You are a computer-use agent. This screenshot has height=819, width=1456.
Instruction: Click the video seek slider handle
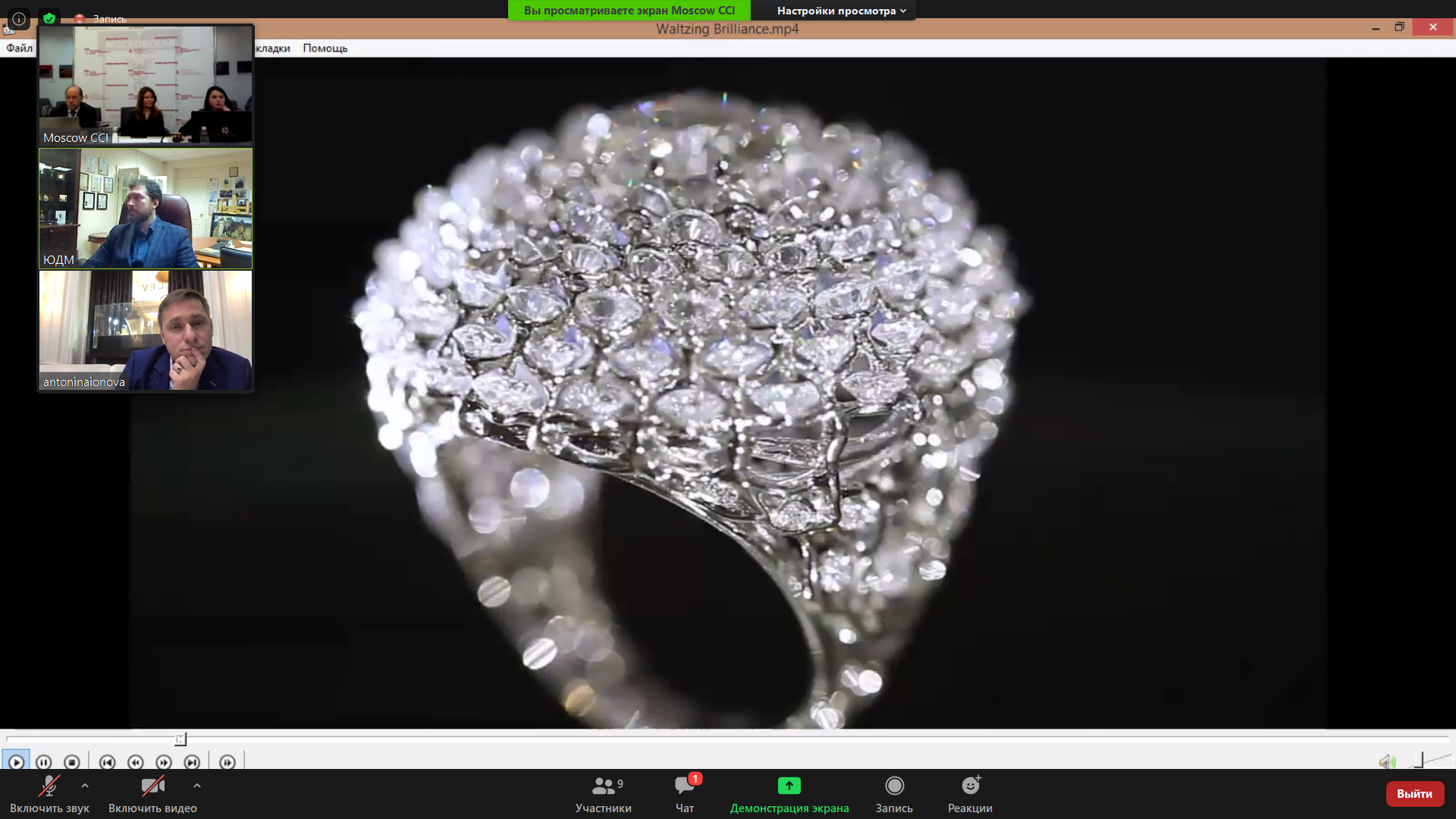[180, 739]
